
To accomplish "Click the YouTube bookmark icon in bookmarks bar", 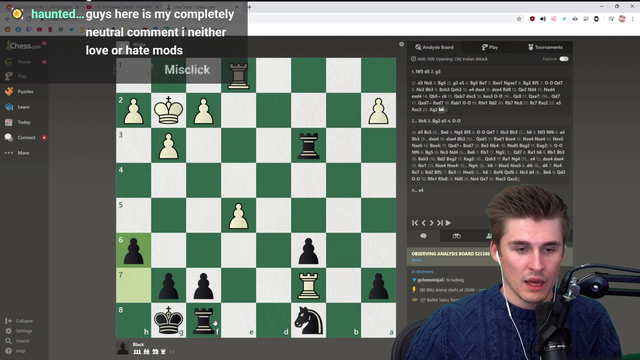I will coord(39,29).
